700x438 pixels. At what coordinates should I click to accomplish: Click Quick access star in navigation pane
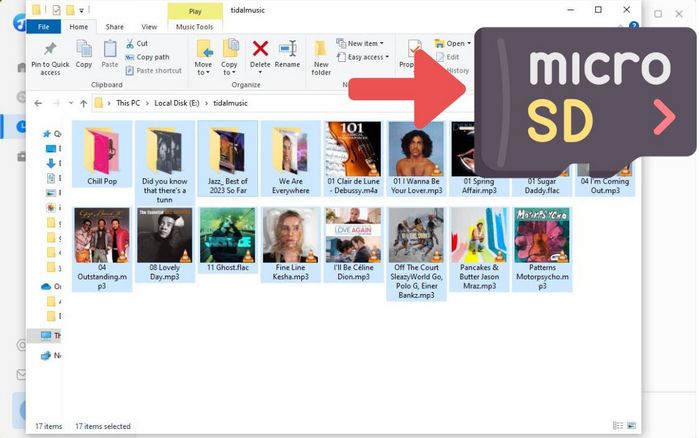46,134
